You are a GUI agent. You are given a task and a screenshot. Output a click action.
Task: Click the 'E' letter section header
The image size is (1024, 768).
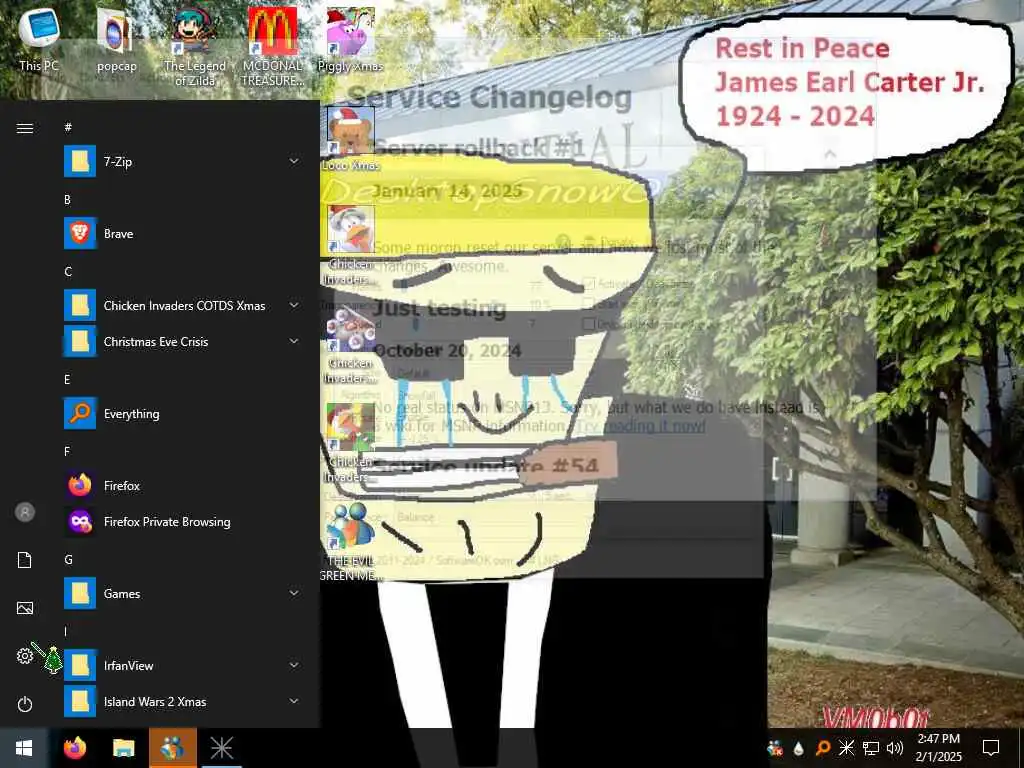(67, 380)
